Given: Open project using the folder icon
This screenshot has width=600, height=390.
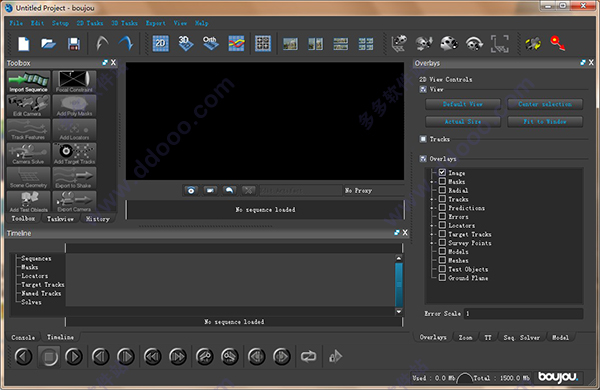Looking at the screenshot, I should [x=49, y=44].
